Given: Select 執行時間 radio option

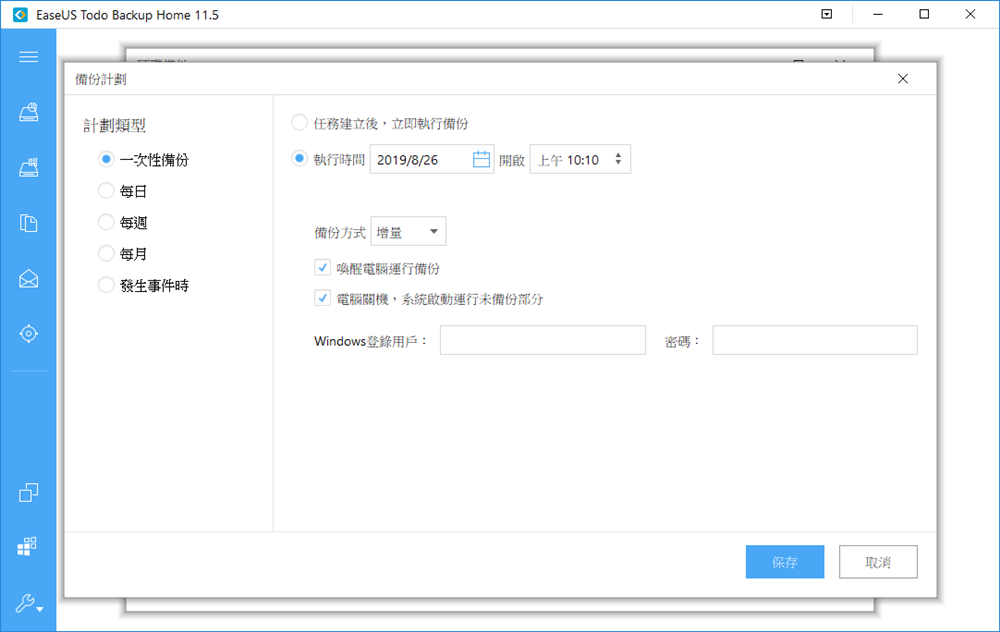Looking at the screenshot, I should click(x=299, y=159).
